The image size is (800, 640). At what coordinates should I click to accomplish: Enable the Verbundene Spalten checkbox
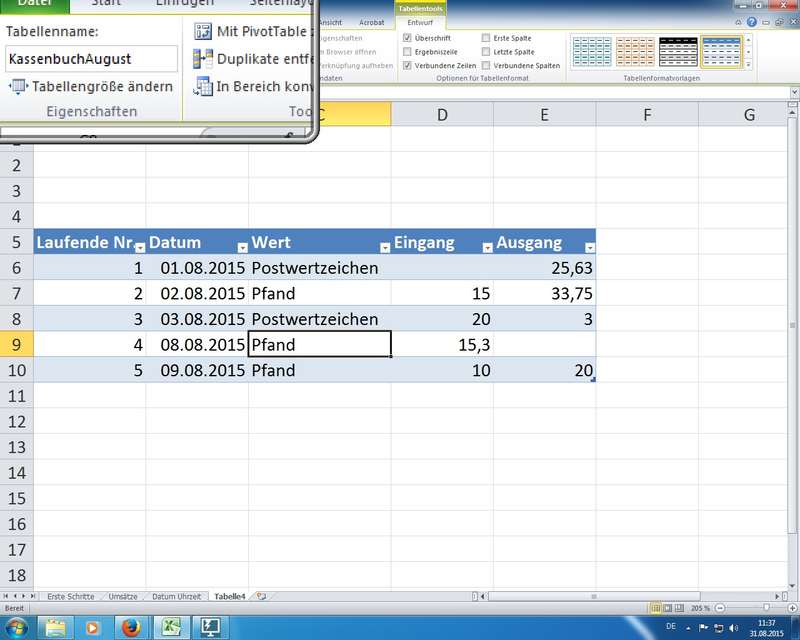tap(486, 65)
